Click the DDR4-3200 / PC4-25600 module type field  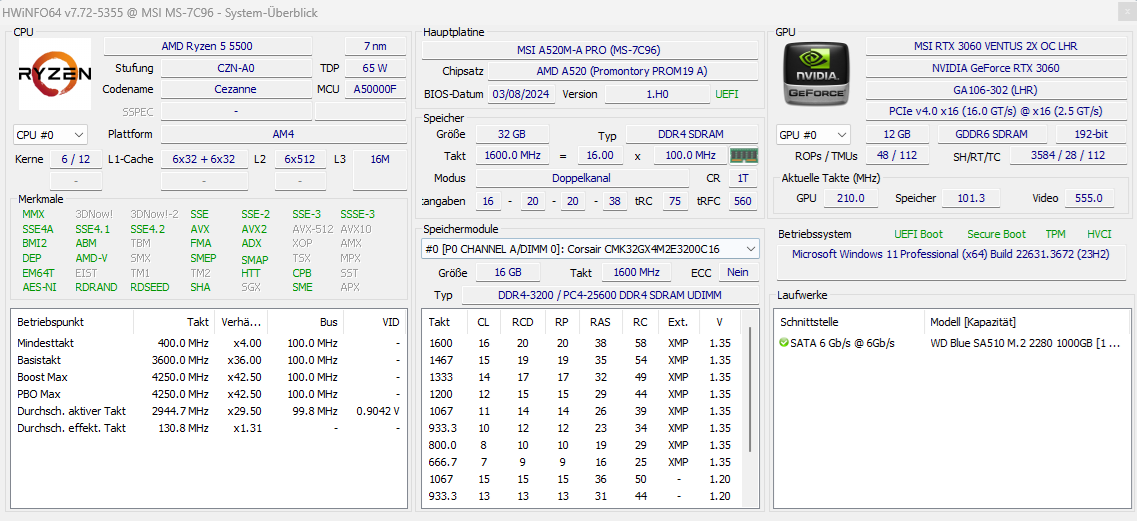611,295
